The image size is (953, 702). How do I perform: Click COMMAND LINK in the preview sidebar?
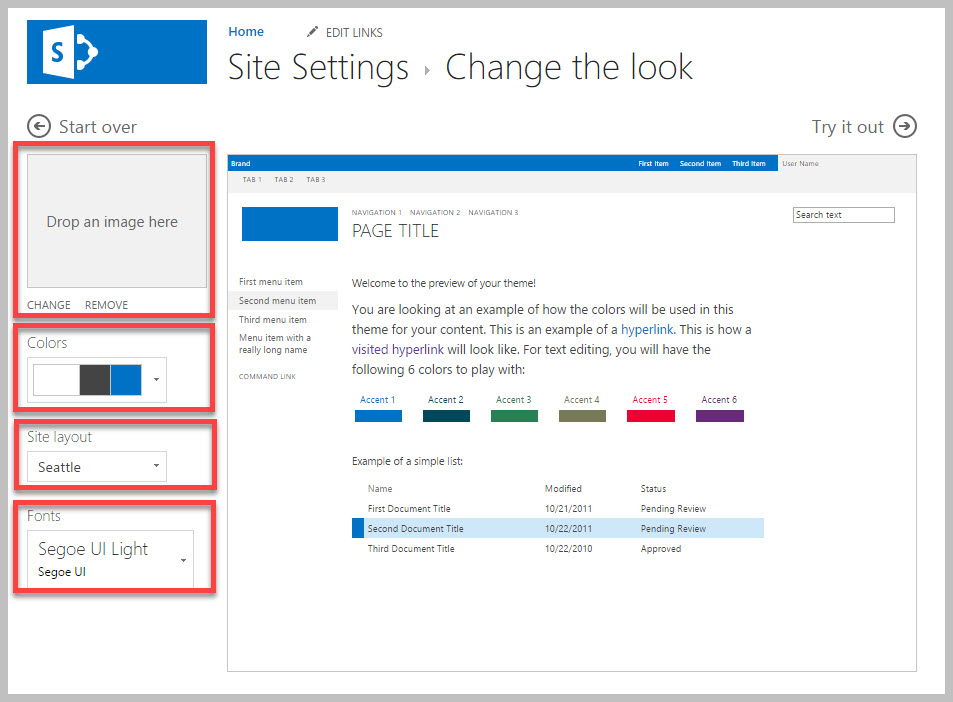click(x=270, y=376)
